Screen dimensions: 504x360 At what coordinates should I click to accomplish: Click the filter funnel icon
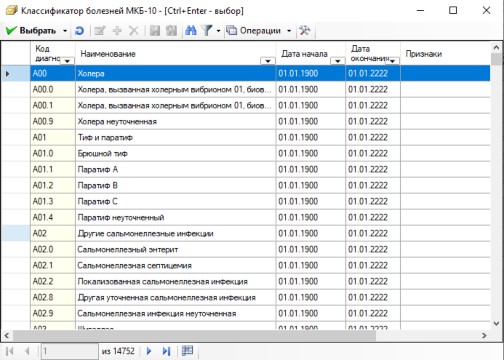[x=207, y=31]
